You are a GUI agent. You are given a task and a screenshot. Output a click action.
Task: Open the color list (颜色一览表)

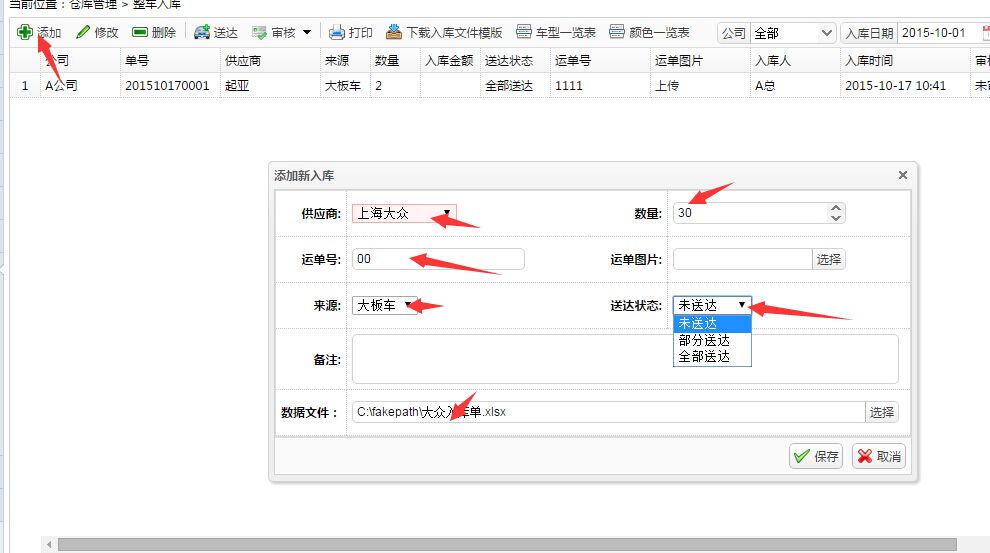click(x=617, y=33)
